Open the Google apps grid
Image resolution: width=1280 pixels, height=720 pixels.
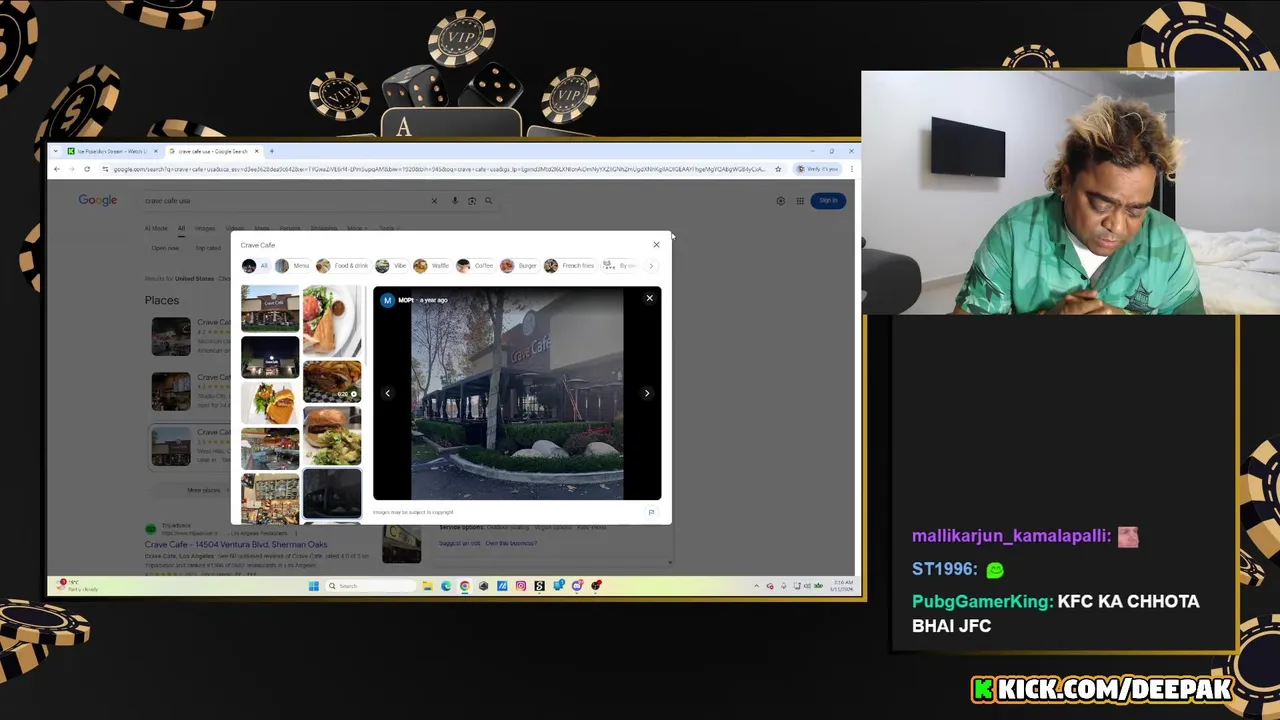pyautogui.click(x=800, y=201)
